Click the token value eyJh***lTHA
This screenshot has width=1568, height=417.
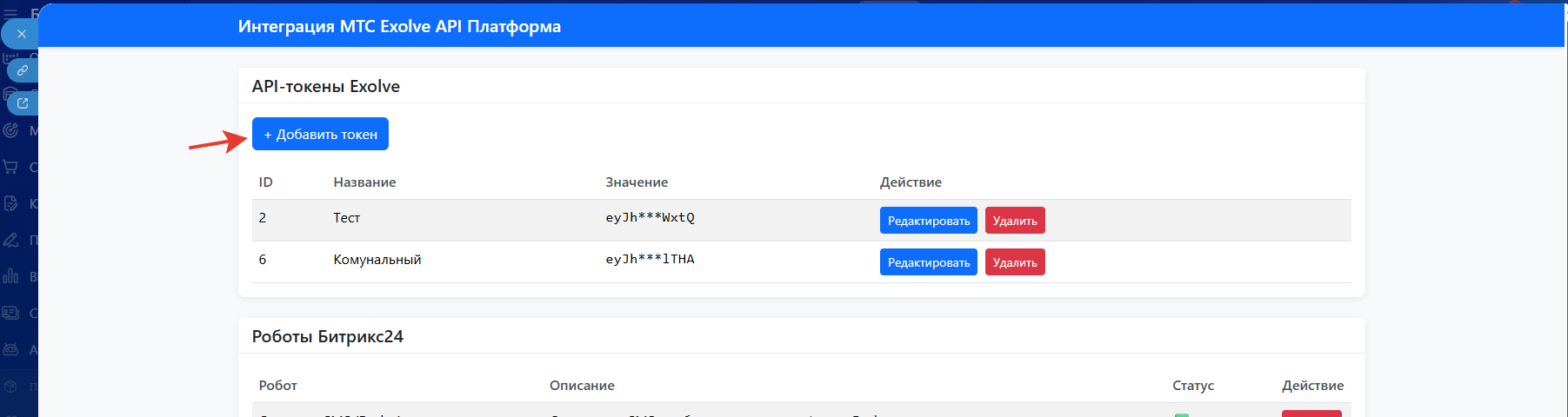[x=650, y=260]
